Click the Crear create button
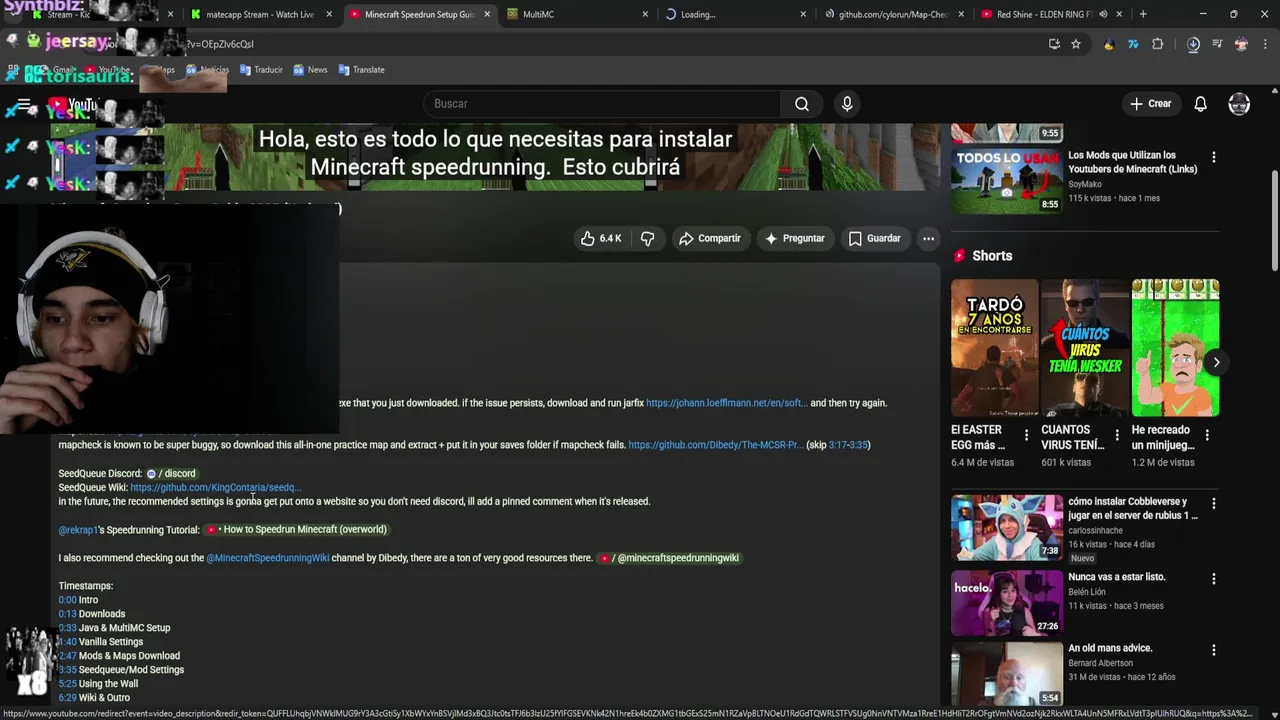Viewport: 1280px width, 720px height. tap(1151, 104)
